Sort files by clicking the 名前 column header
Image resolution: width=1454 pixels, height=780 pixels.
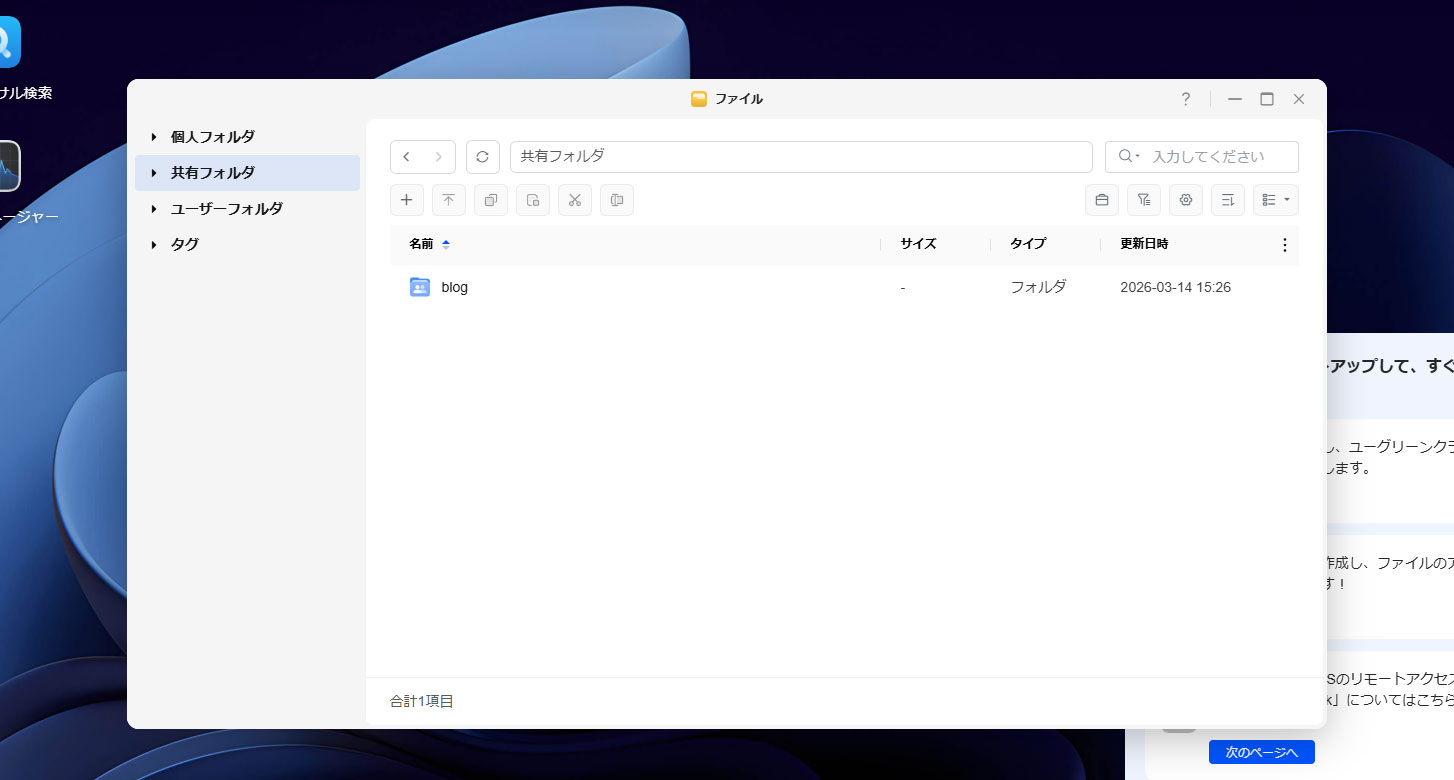click(x=421, y=243)
